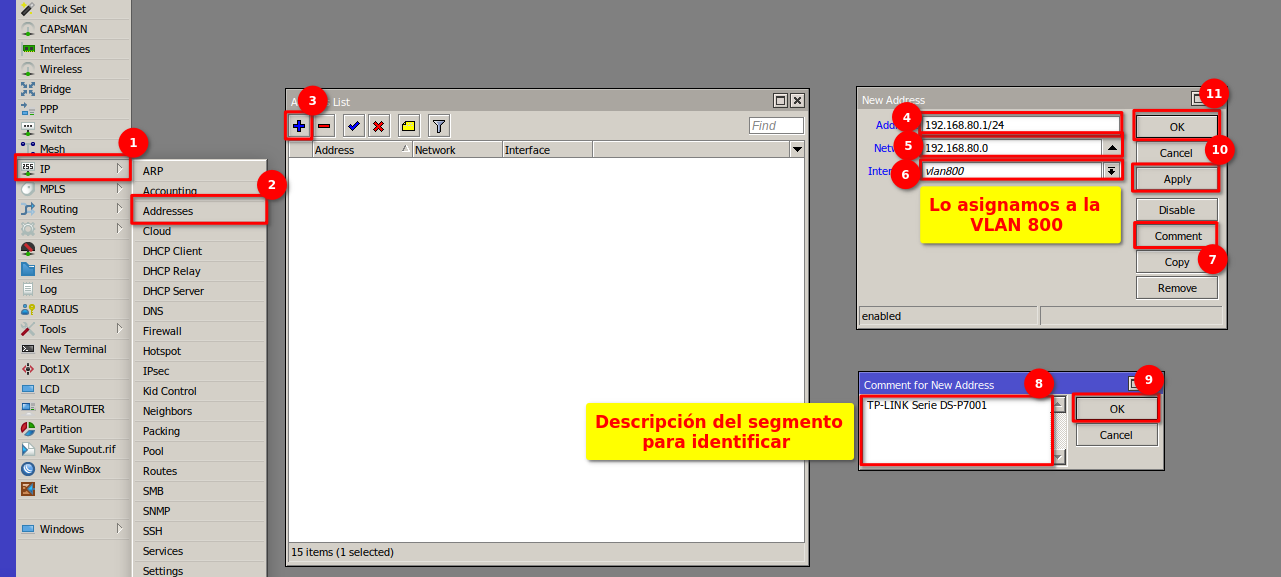Image resolution: width=1281 pixels, height=577 pixels.
Task: Click the Find search box
Action: tap(776, 126)
